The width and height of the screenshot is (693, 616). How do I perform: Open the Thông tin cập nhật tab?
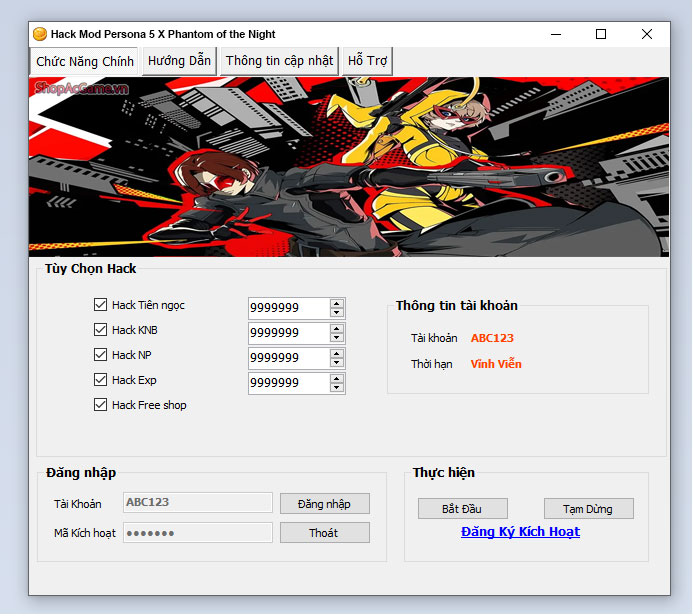[x=279, y=61]
